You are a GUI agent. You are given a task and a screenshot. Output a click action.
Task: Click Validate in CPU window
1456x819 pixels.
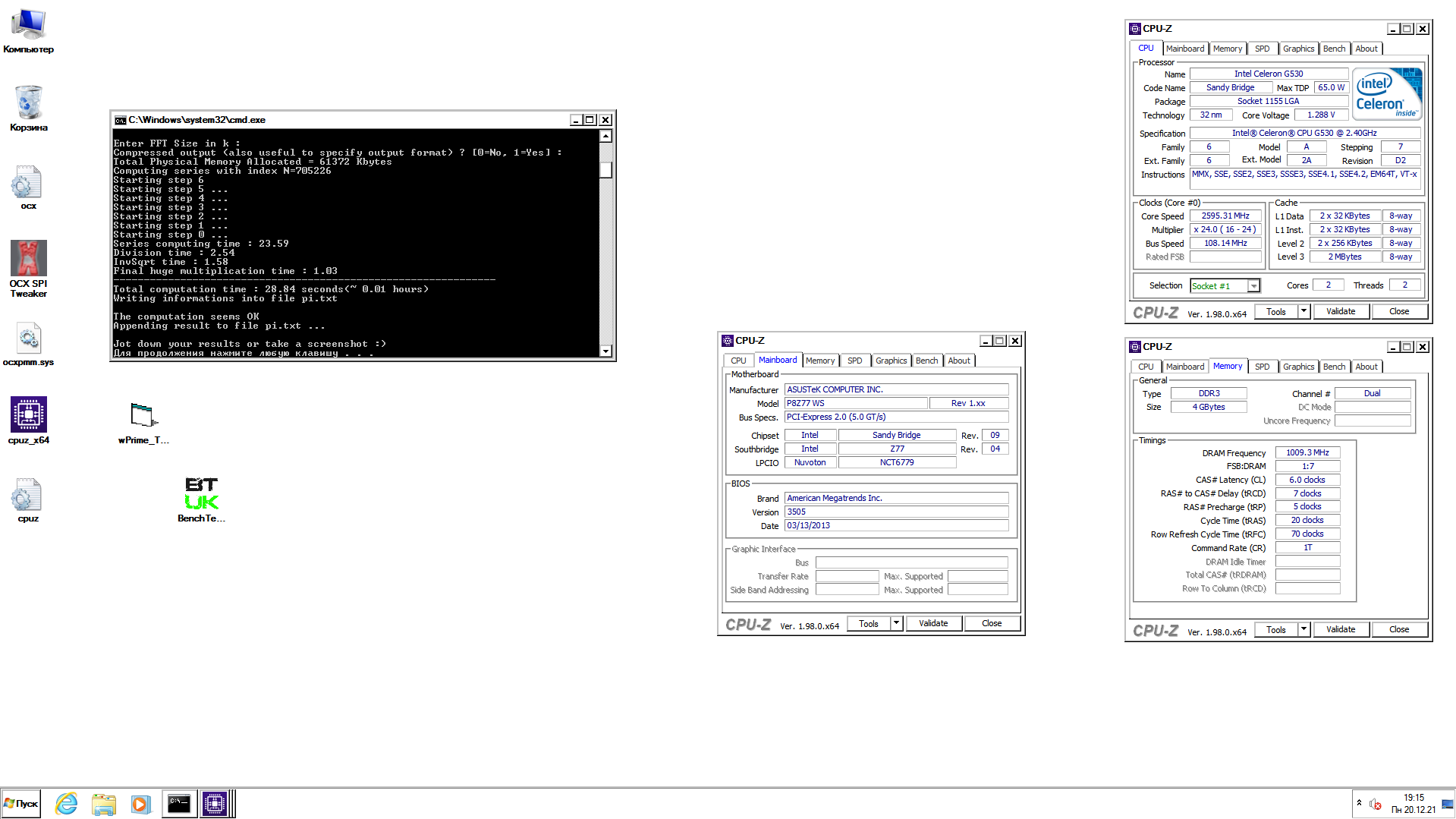point(1341,311)
